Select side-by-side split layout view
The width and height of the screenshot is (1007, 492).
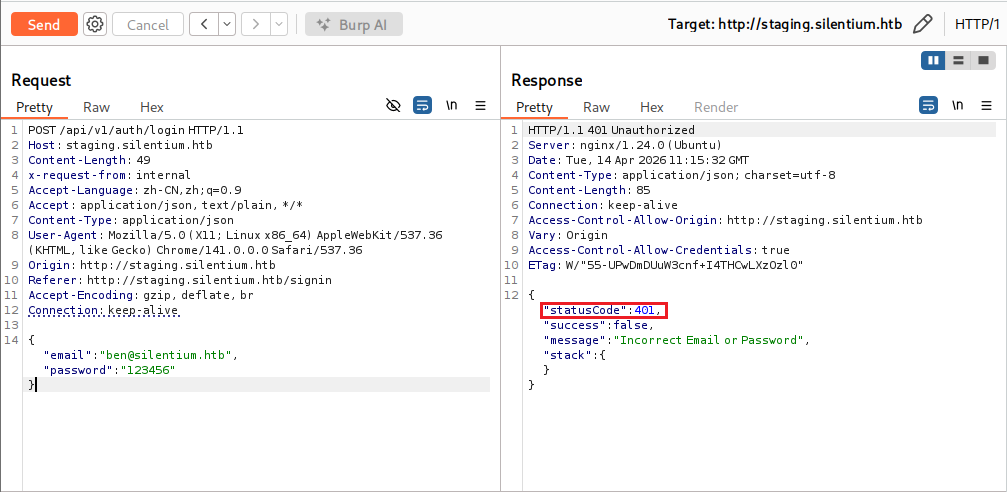[934, 61]
